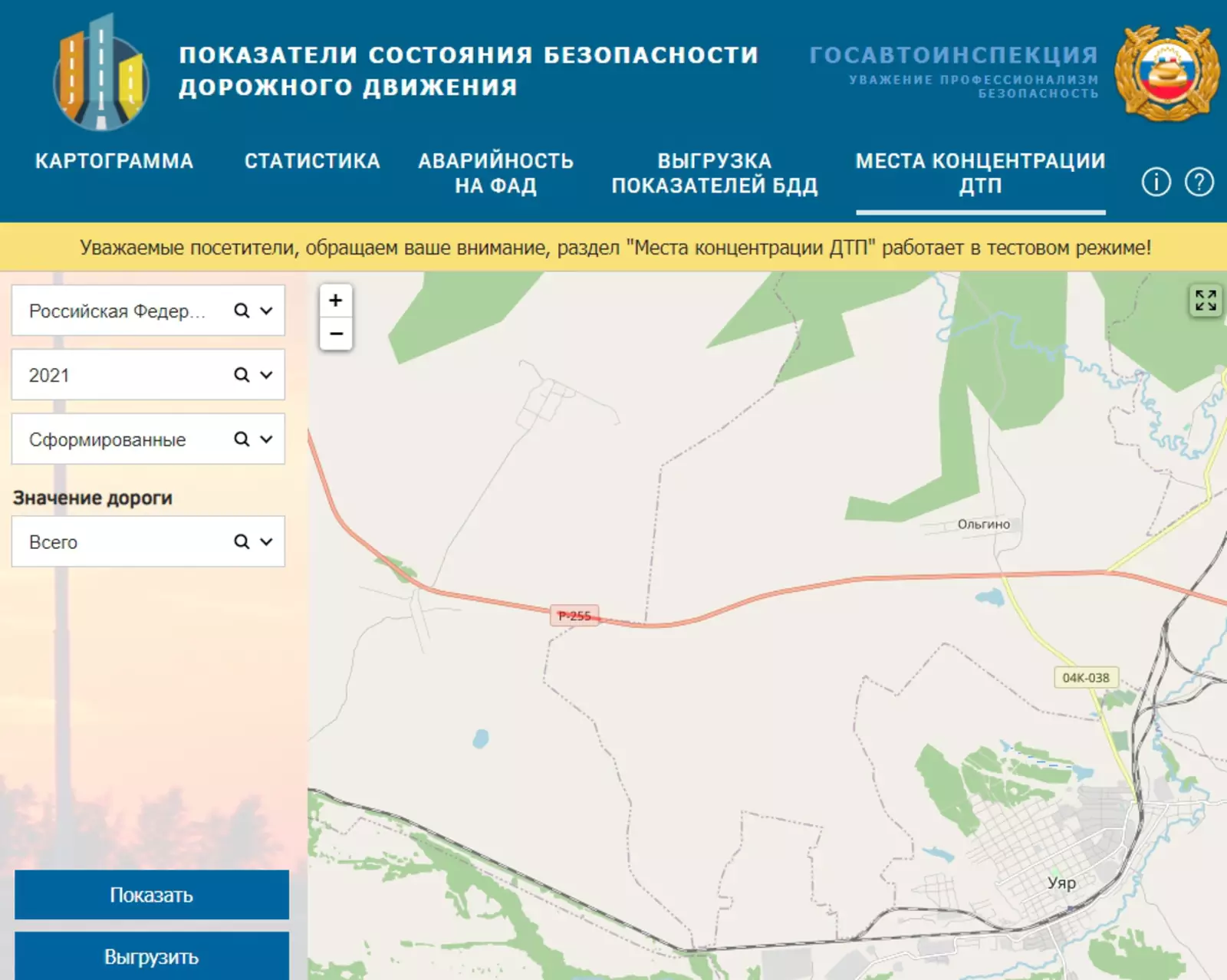Open the Картограмма tab

click(x=114, y=161)
